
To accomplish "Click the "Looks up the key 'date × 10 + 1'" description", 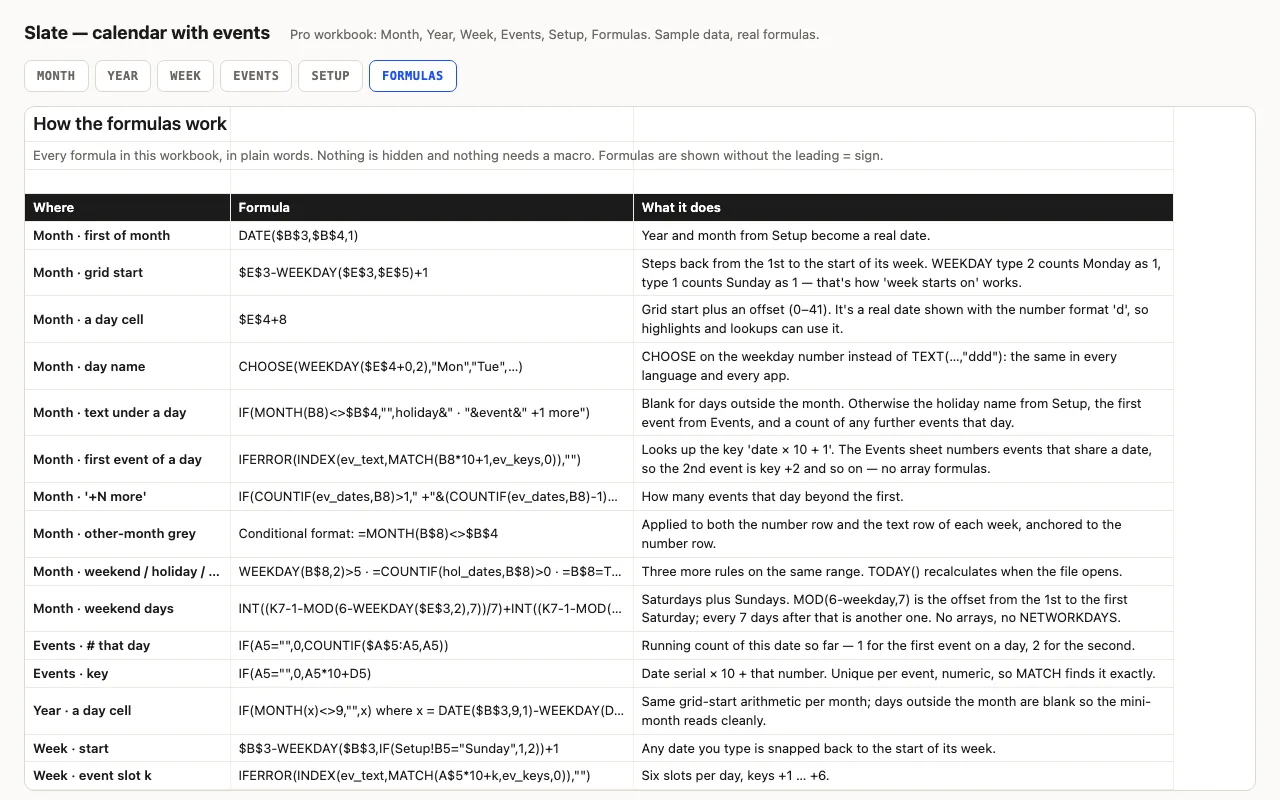I will point(903,459).
